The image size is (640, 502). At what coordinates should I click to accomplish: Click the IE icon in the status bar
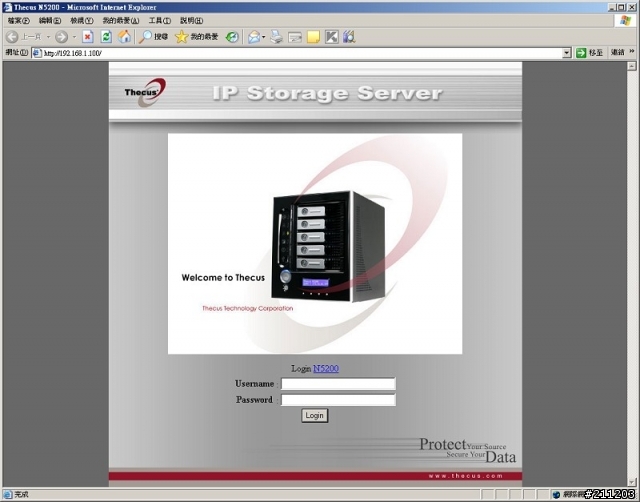tap(8, 495)
